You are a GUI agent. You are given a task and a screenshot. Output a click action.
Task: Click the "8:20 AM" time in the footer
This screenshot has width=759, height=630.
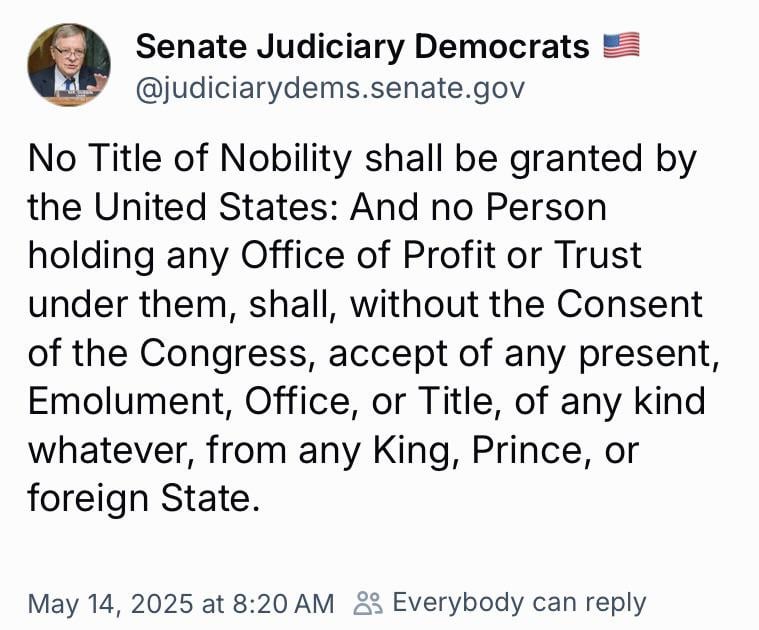(x=285, y=604)
